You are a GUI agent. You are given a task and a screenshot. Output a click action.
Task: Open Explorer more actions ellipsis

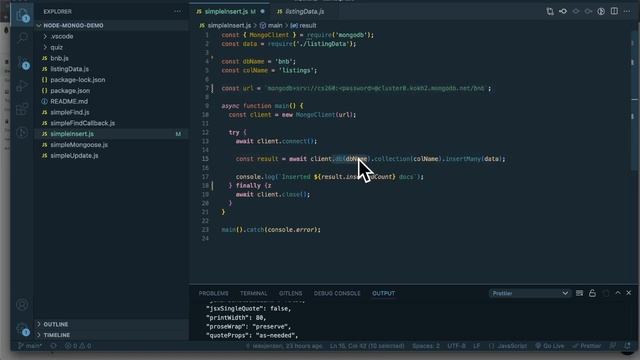coord(178,11)
